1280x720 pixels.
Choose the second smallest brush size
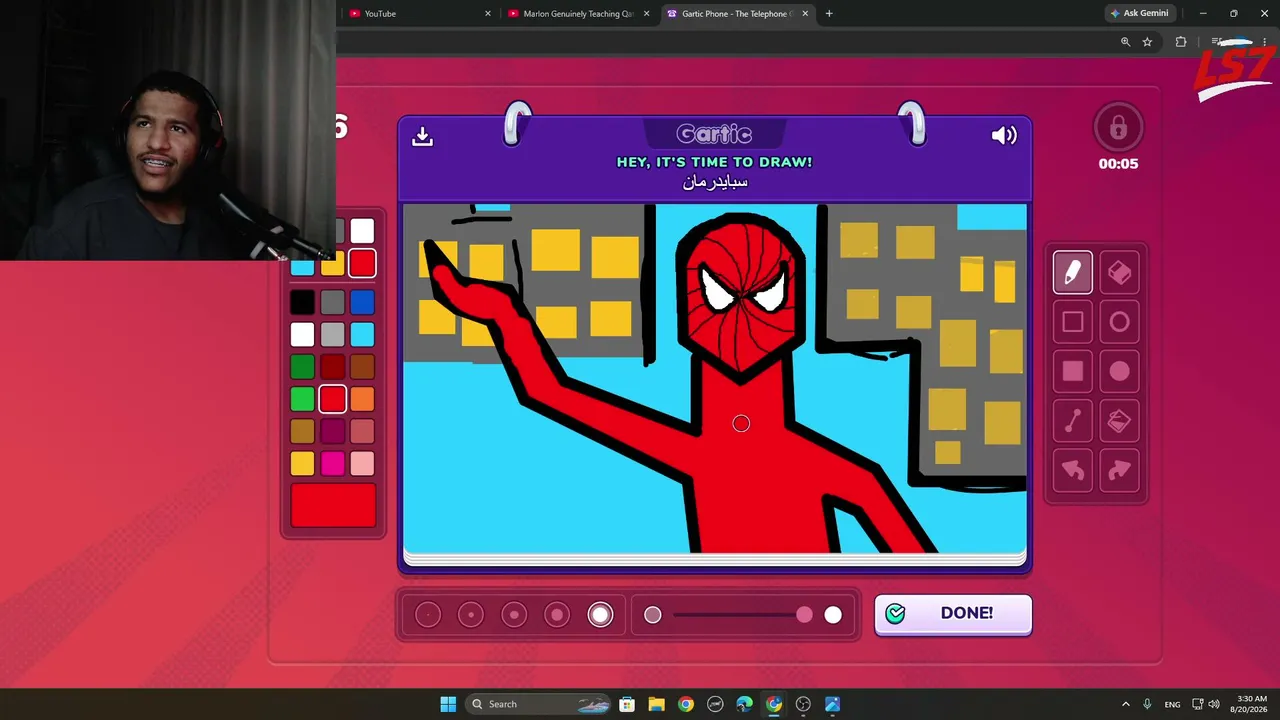point(470,615)
